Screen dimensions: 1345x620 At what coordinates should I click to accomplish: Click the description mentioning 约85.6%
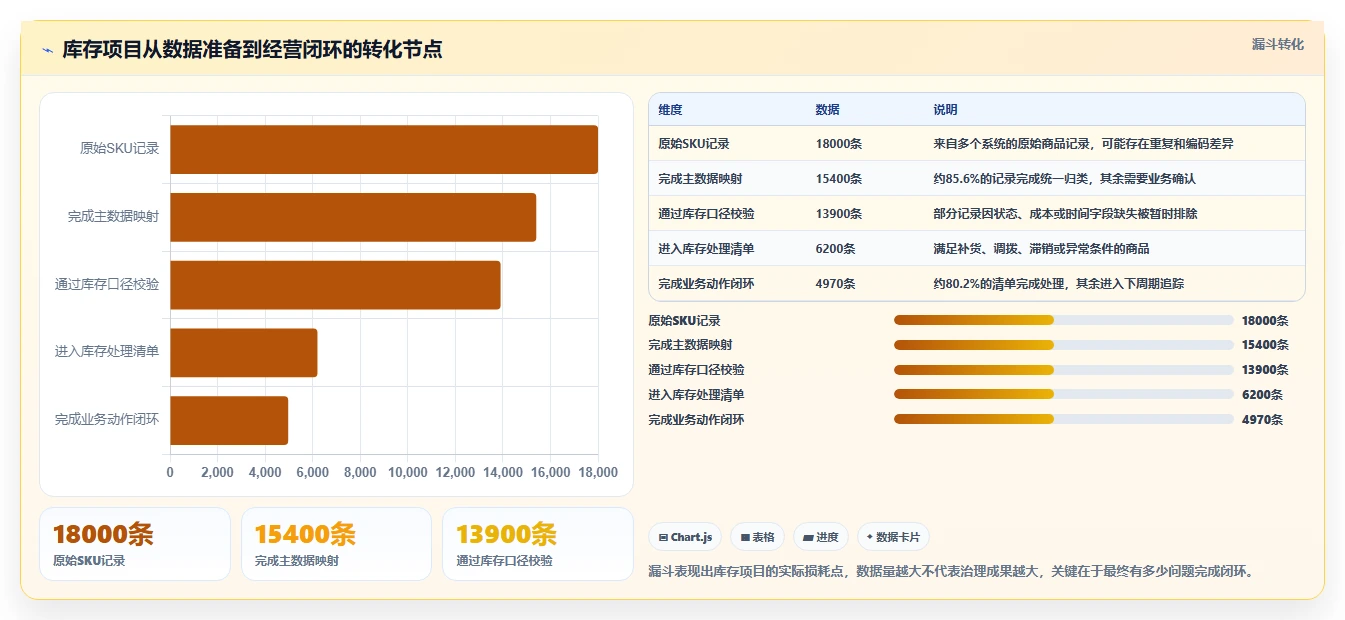(x=1065, y=179)
